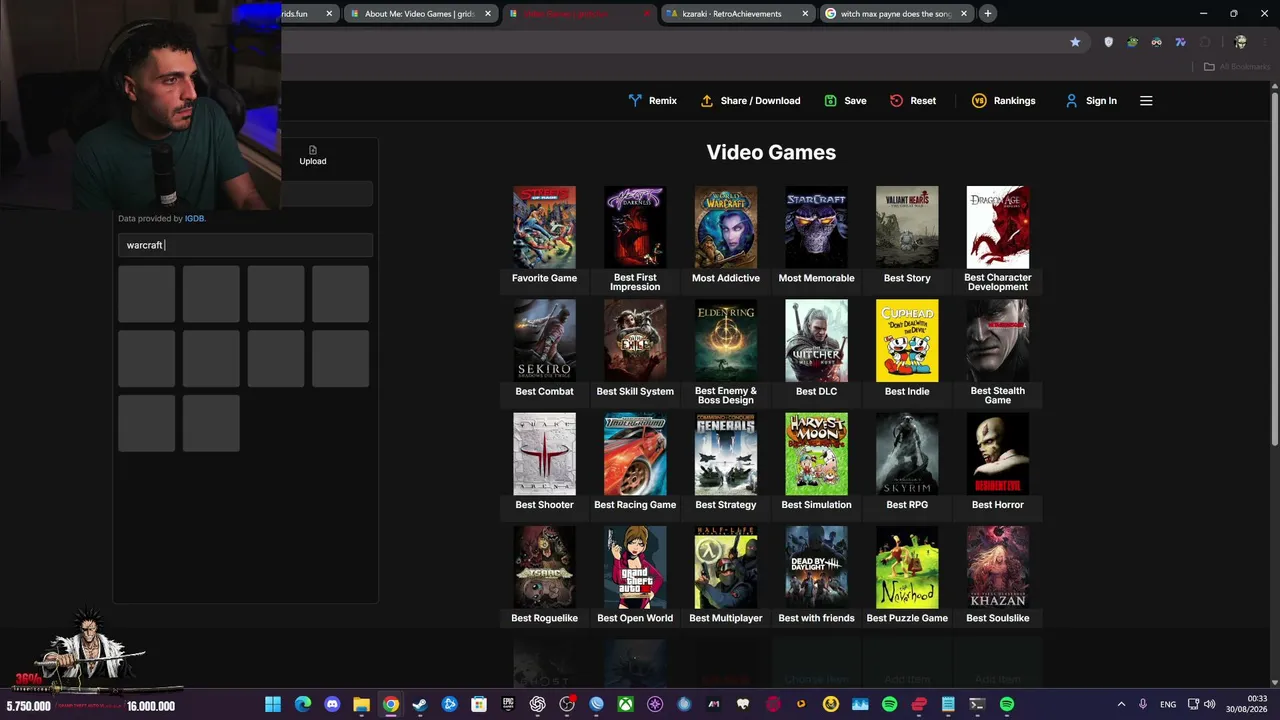
Task: Focus the search field containing "warcraft"
Action: click(245, 245)
